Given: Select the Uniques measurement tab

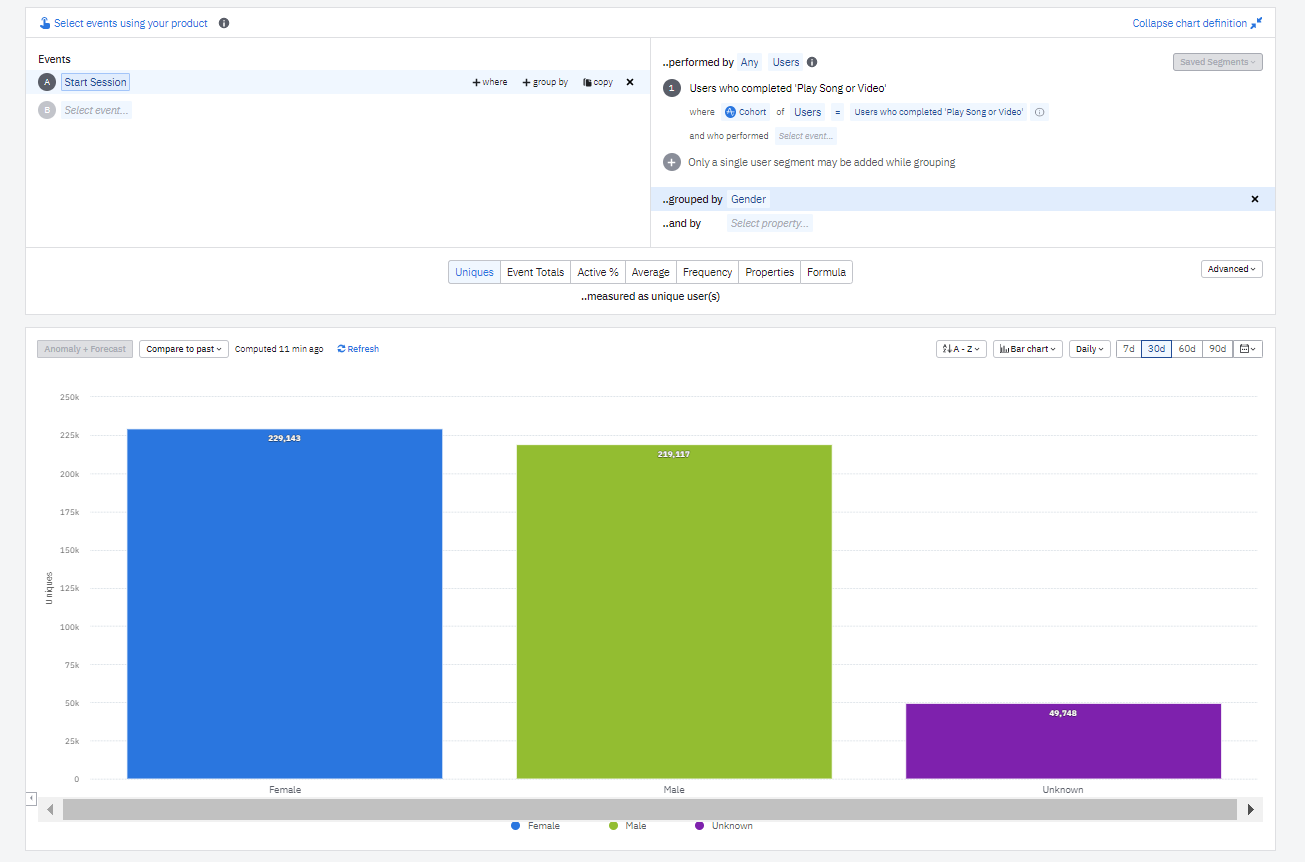Looking at the screenshot, I should tap(474, 272).
